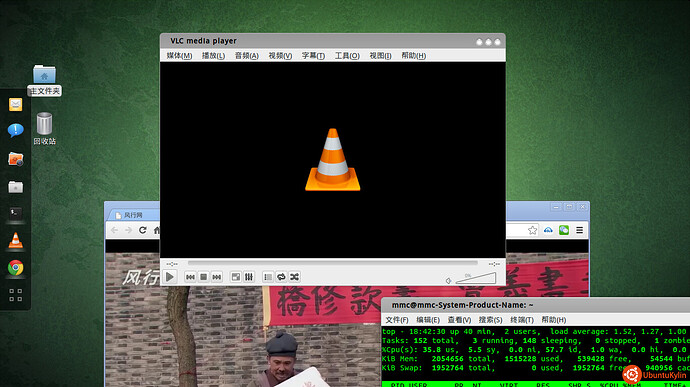The height and width of the screenshot is (387, 690).
Task: Click the green chat extension icon in browser
Action: (564, 230)
